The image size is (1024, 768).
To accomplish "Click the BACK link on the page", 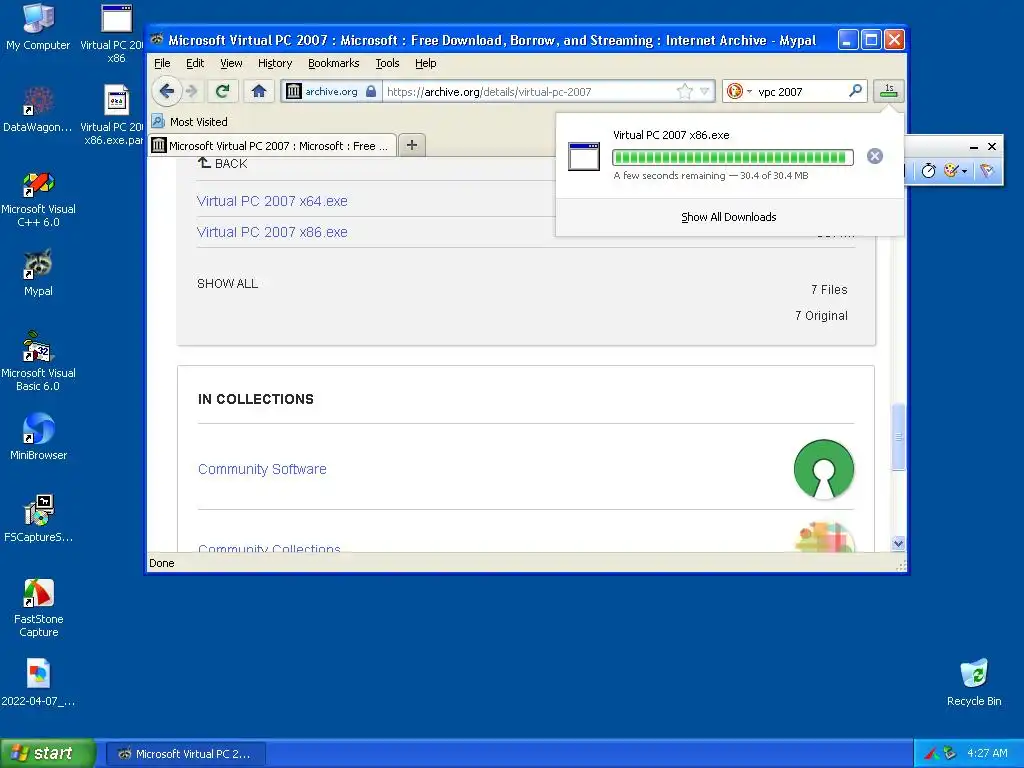I will pos(223,163).
